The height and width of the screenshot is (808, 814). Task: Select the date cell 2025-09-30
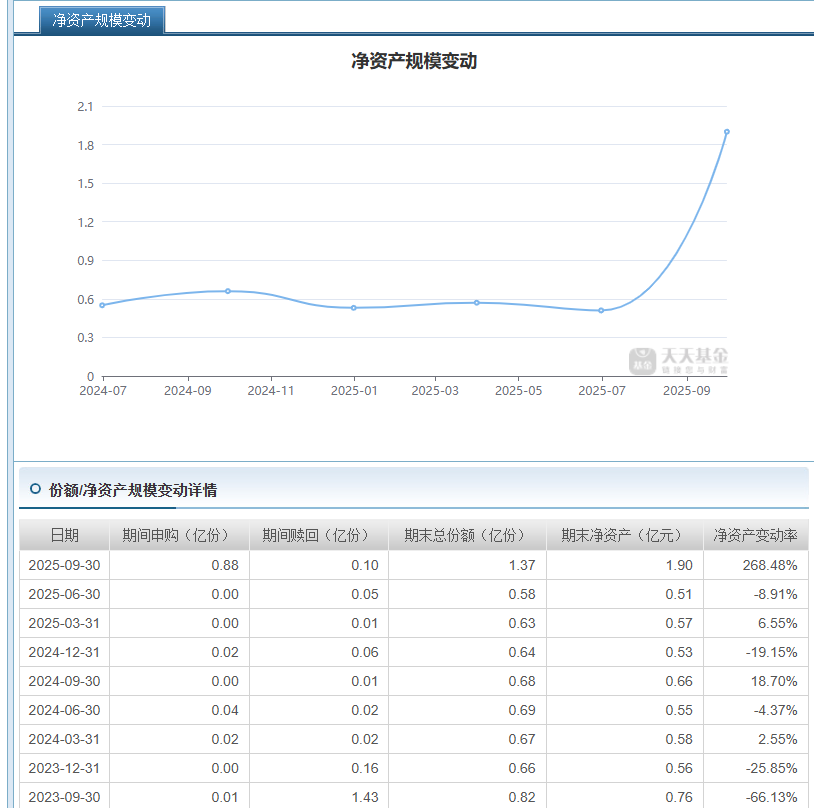[x=64, y=565]
